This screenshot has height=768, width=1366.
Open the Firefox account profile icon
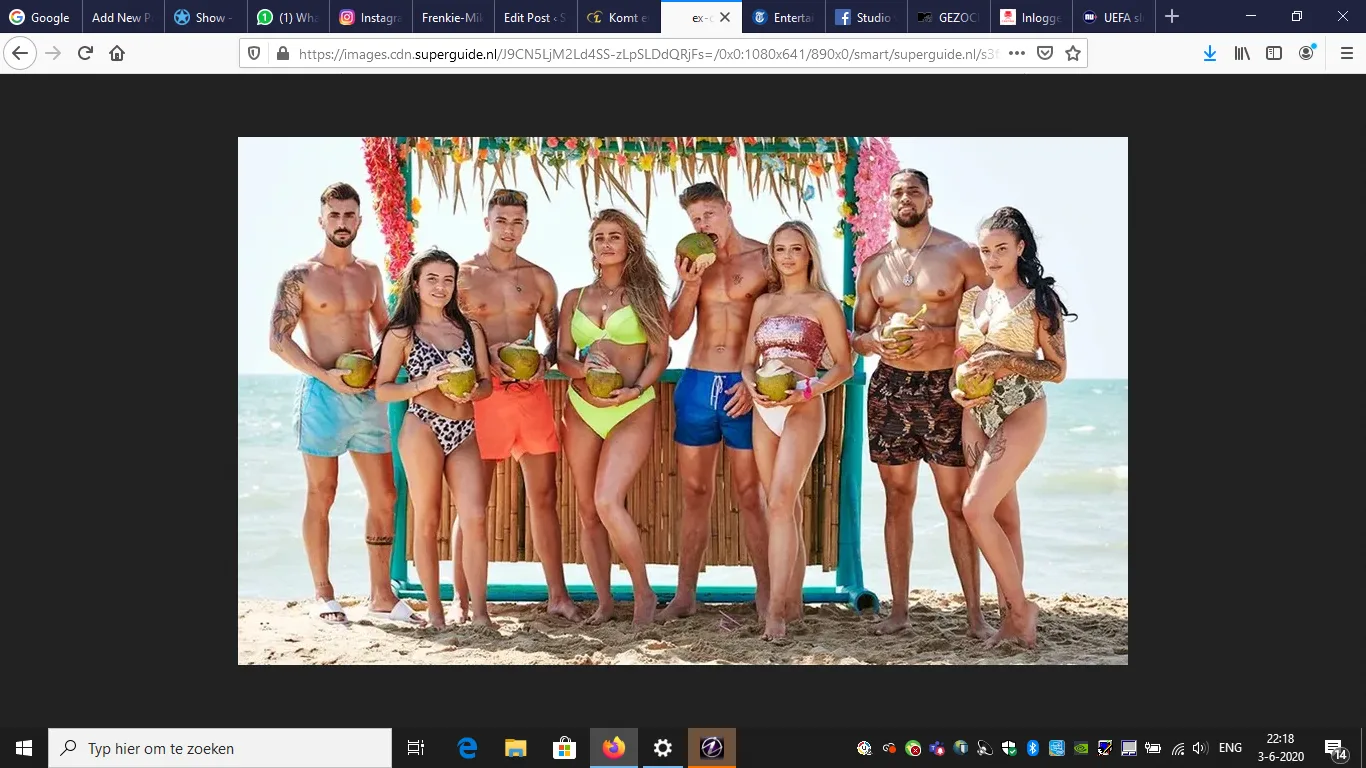(1306, 52)
